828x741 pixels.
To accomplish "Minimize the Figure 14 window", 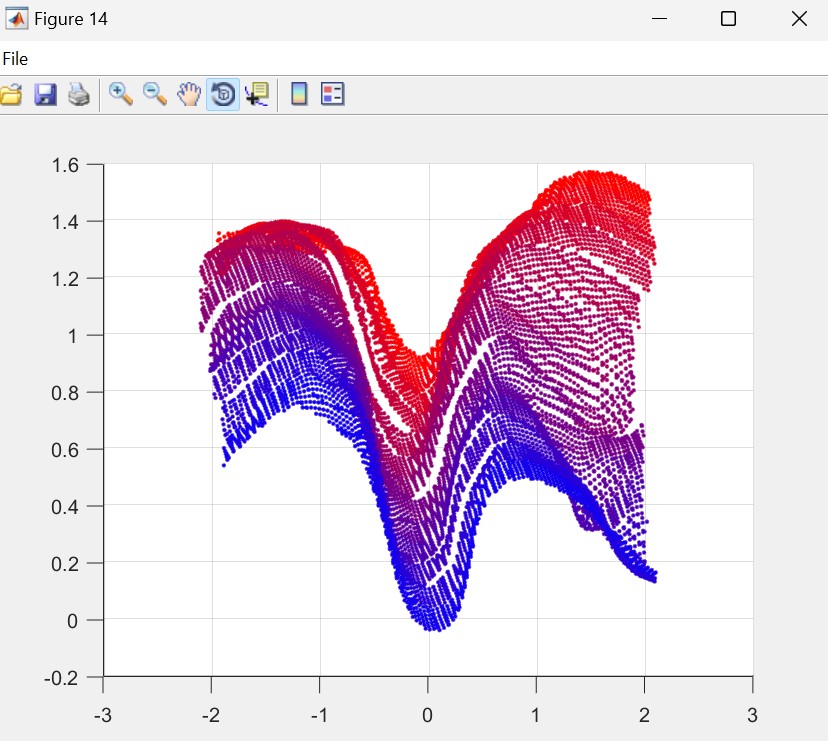I will [659, 19].
